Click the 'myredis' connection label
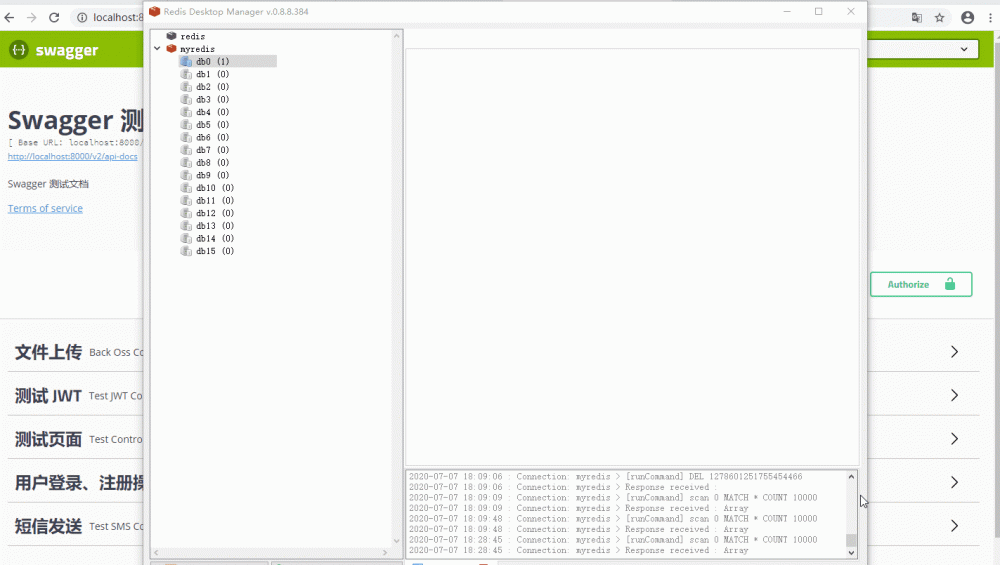 pos(197,49)
